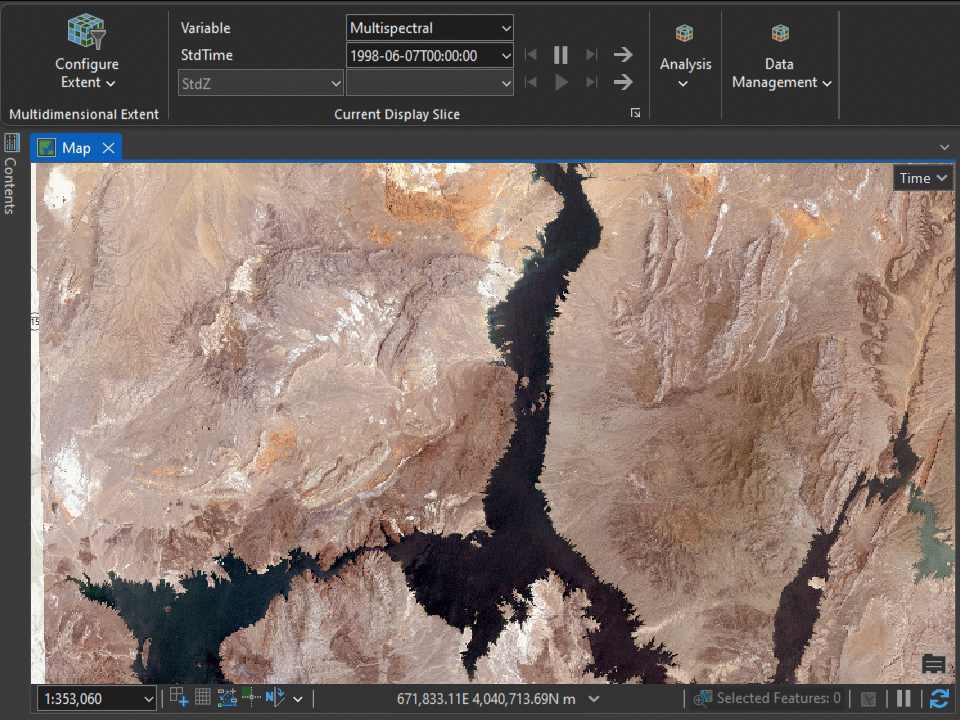
Task: Click the north arrow icon in the status bar
Action: click(x=276, y=698)
